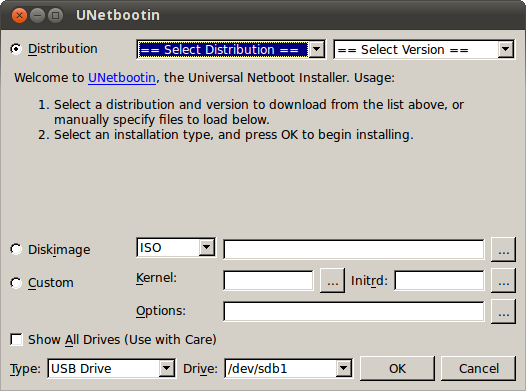Close the UNetbootin window
Image resolution: width=526 pixels, height=391 pixels.
[19, 15]
